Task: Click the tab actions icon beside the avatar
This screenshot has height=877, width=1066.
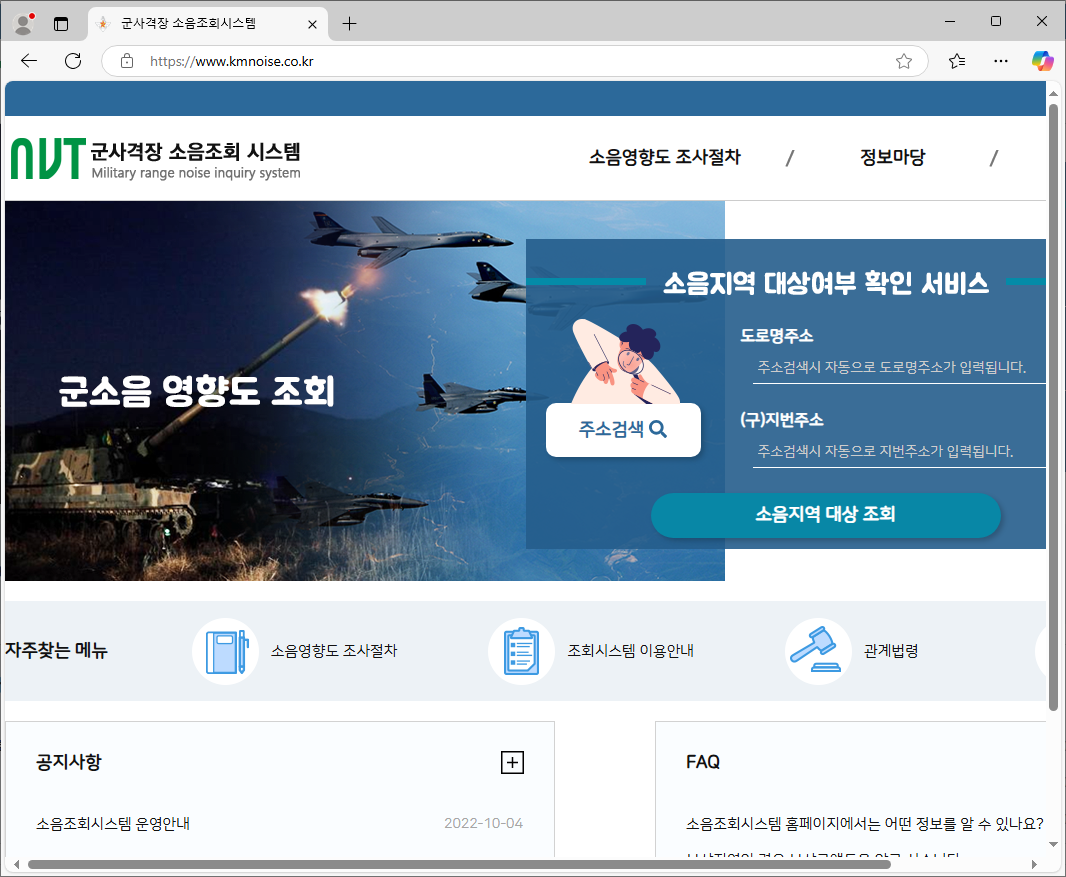Action: point(60,22)
